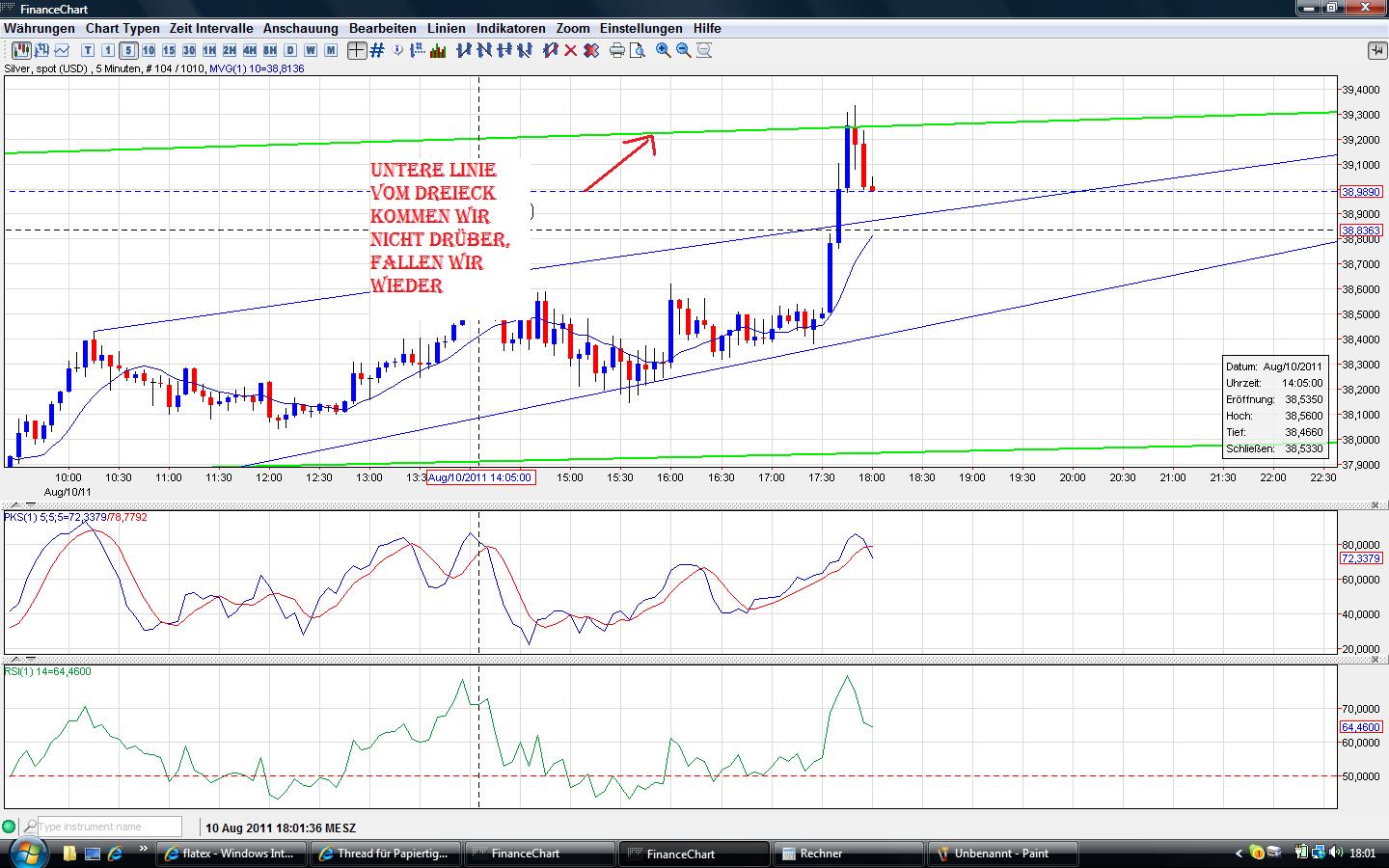Screen dimensions: 1389x868
Task: Click the red date label 'Aug/10/2011 14:05:00'
Action: tap(480, 477)
